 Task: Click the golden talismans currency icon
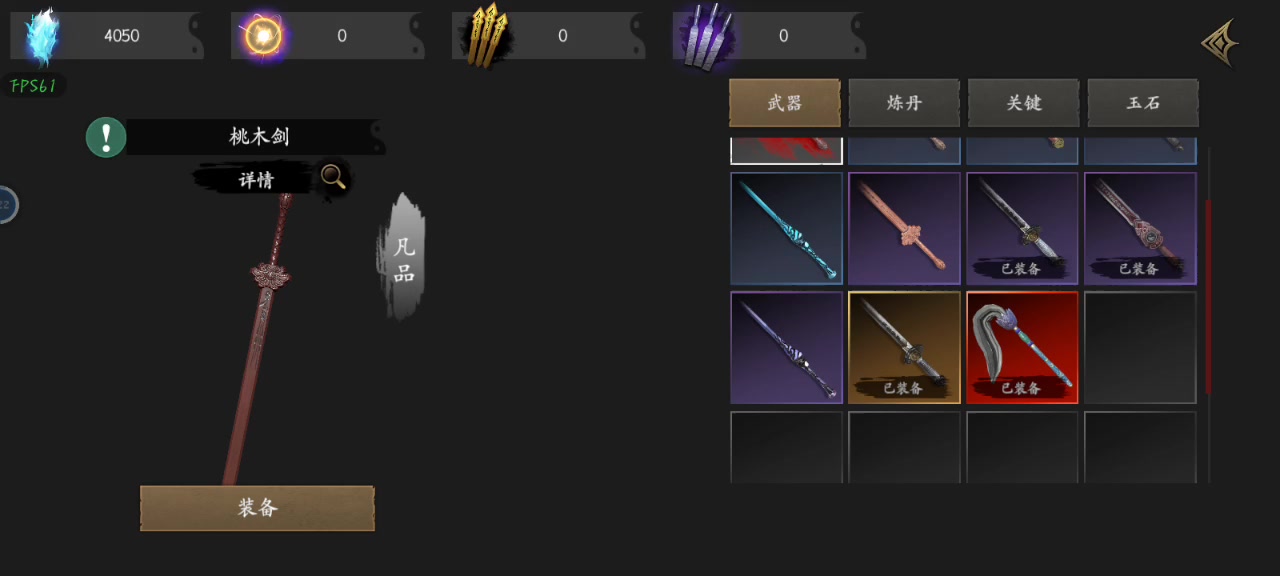point(487,37)
